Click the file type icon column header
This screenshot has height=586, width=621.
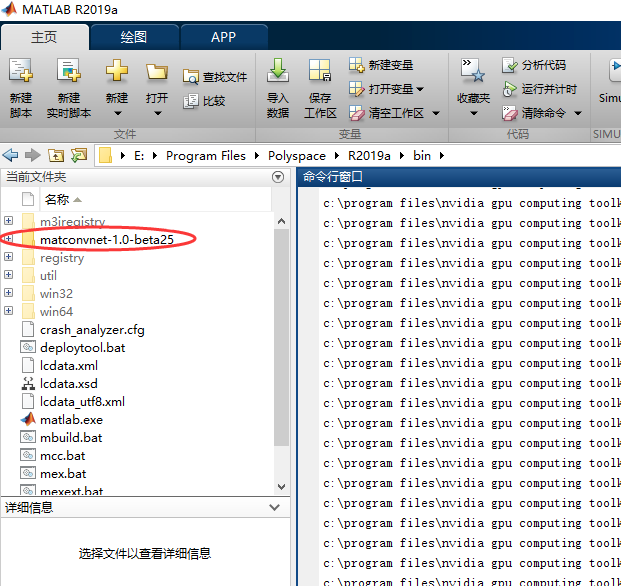(28, 199)
